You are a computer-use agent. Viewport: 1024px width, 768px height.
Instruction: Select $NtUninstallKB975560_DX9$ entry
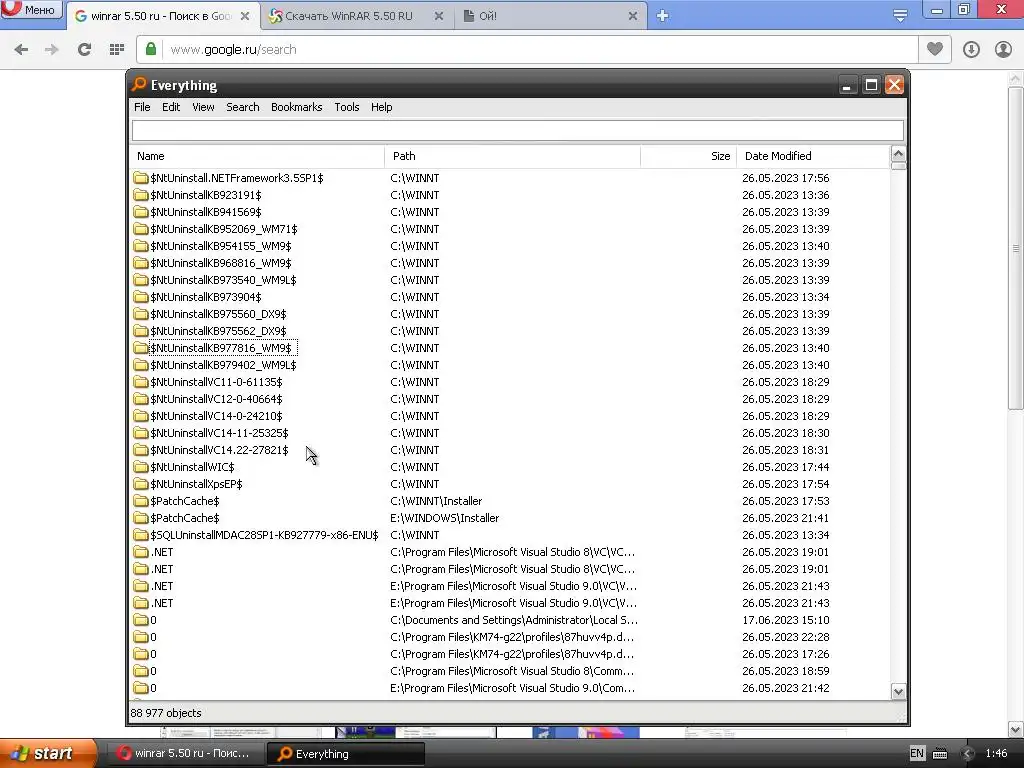(x=218, y=314)
